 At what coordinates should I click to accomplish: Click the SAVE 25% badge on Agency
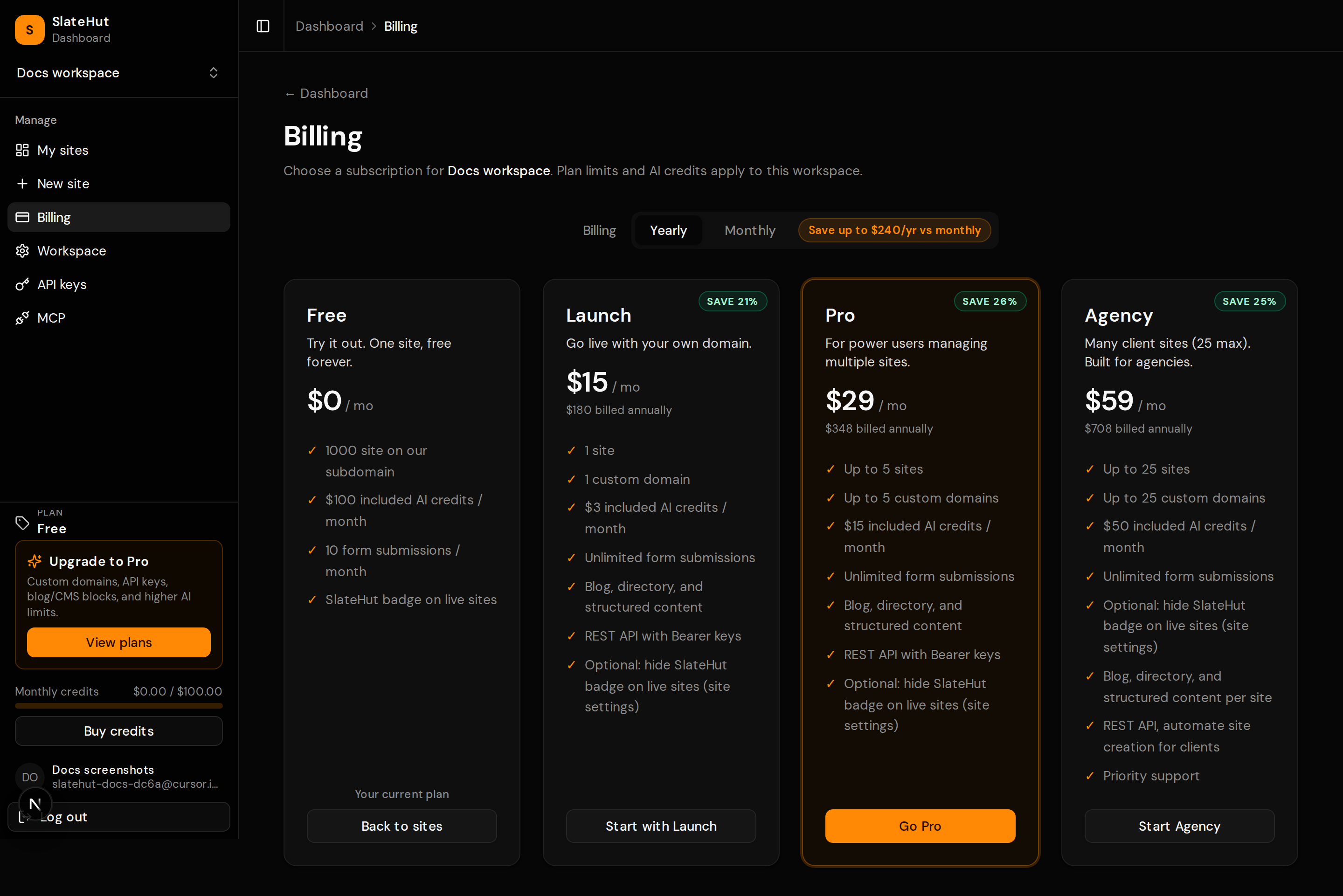1249,301
